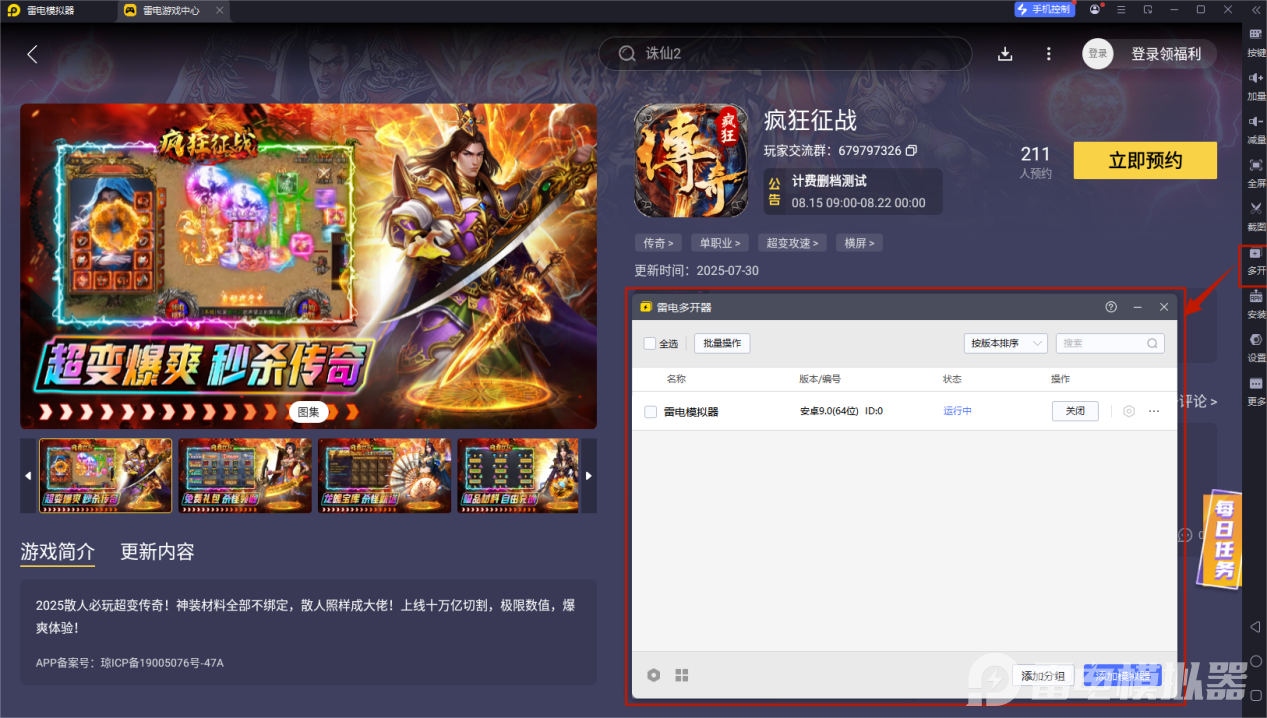Click the detach window icon in the title bar
Image resolution: width=1267 pixels, height=718 pixels.
[x=1147, y=9]
